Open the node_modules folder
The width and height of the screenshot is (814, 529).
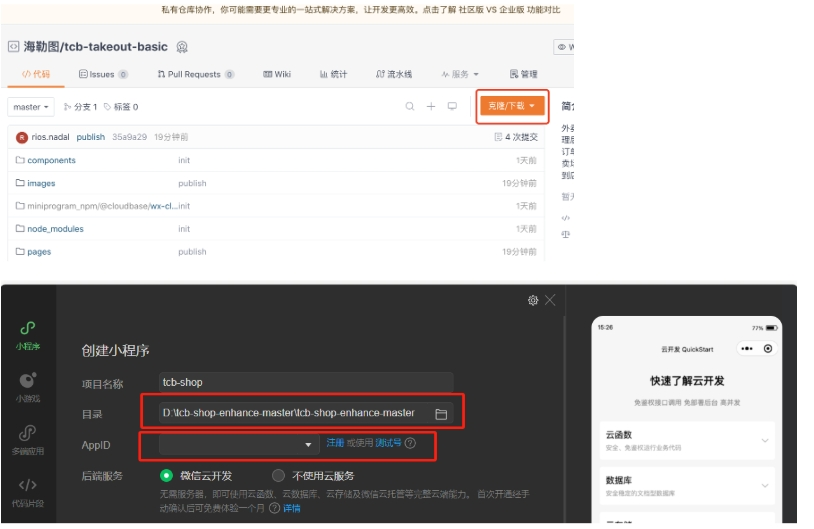55,229
